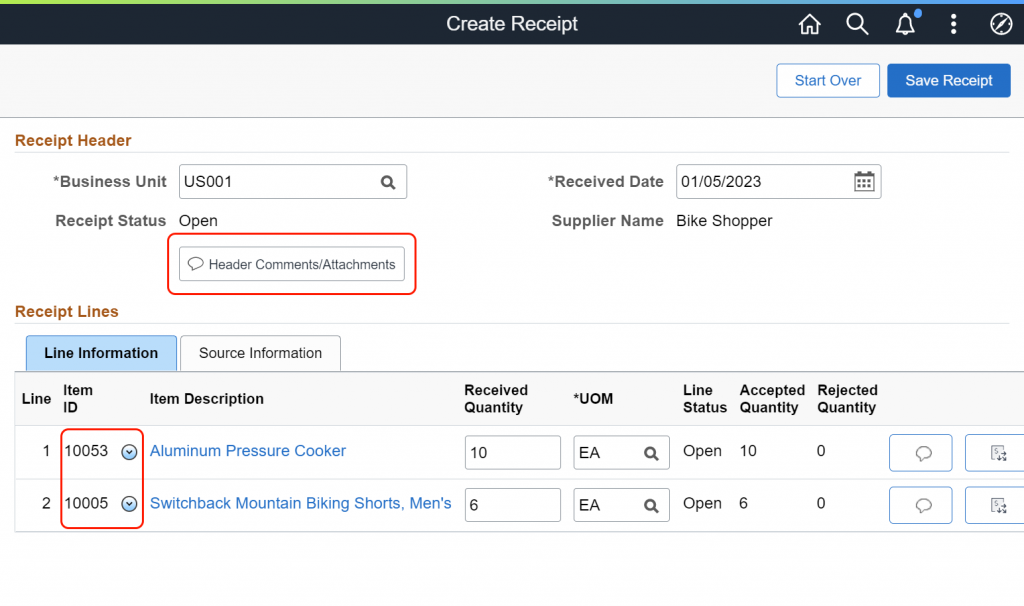Click the Start Over button
Screen dimensions: 1024x606
[x=827, y=80]
